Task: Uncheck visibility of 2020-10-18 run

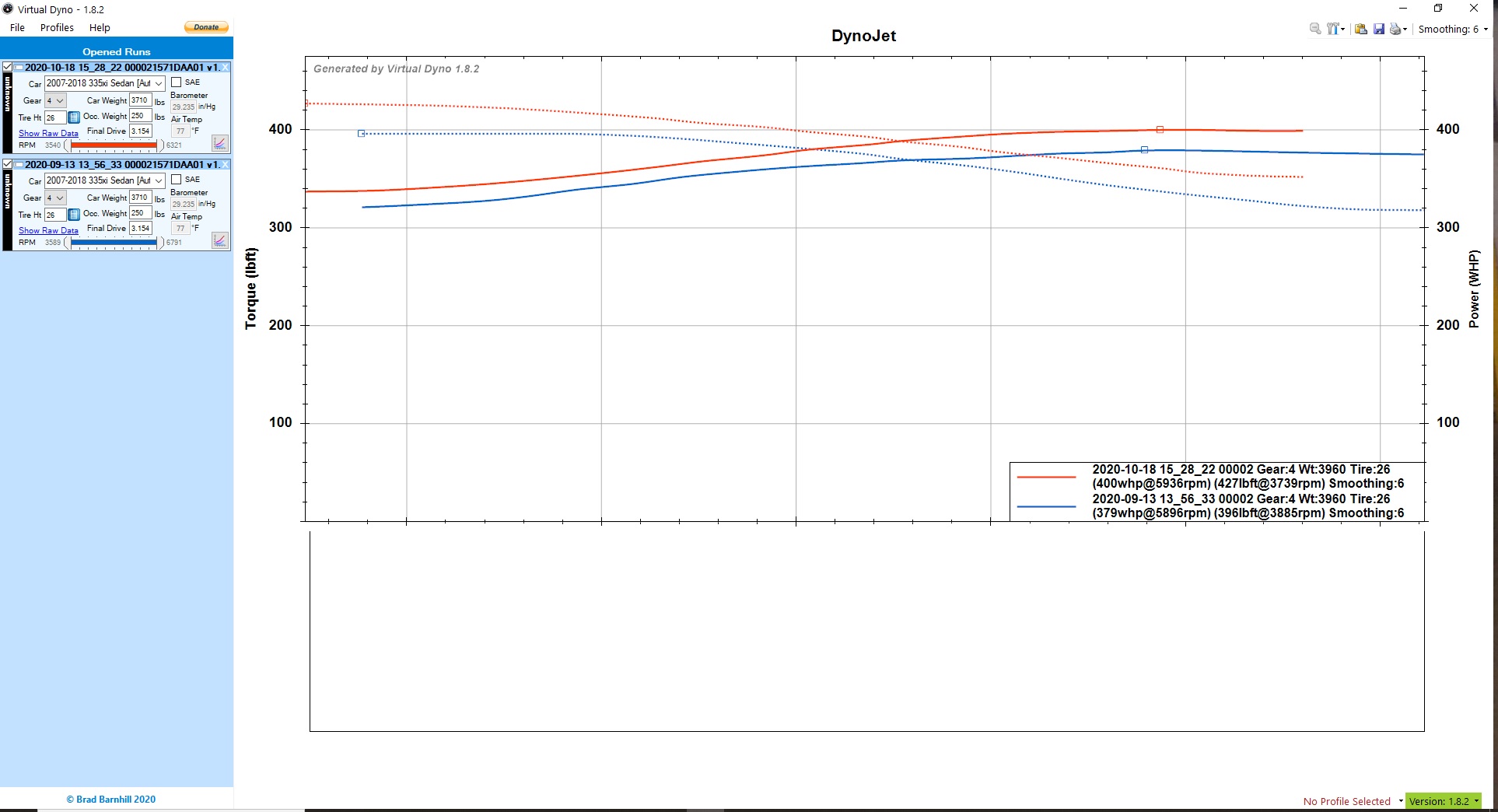Action: 8,67
